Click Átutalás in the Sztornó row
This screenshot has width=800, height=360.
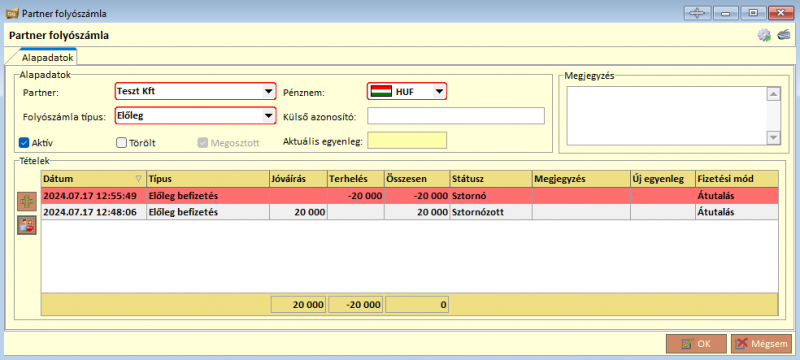737,195
